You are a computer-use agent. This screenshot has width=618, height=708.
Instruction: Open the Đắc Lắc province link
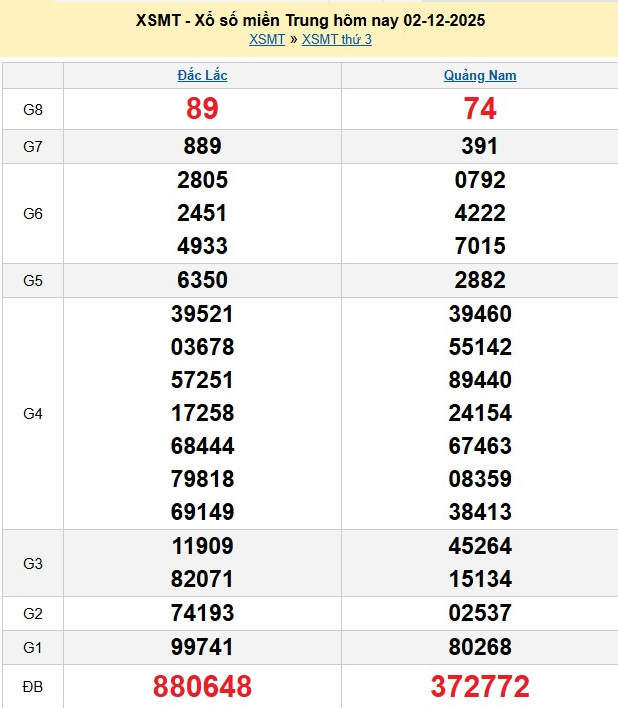202,75
